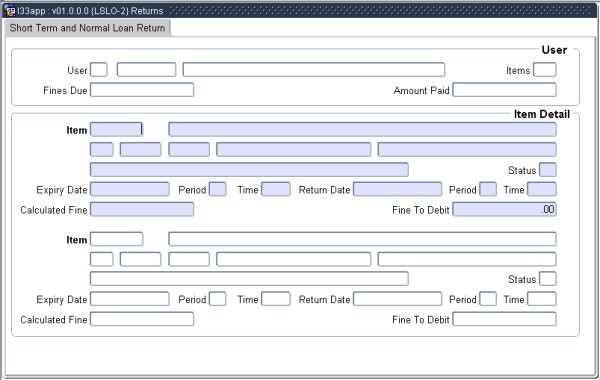This screenshot has height=380, width=600.
Task: Click the white Status field of second item
Action: [x=548, y=279]
